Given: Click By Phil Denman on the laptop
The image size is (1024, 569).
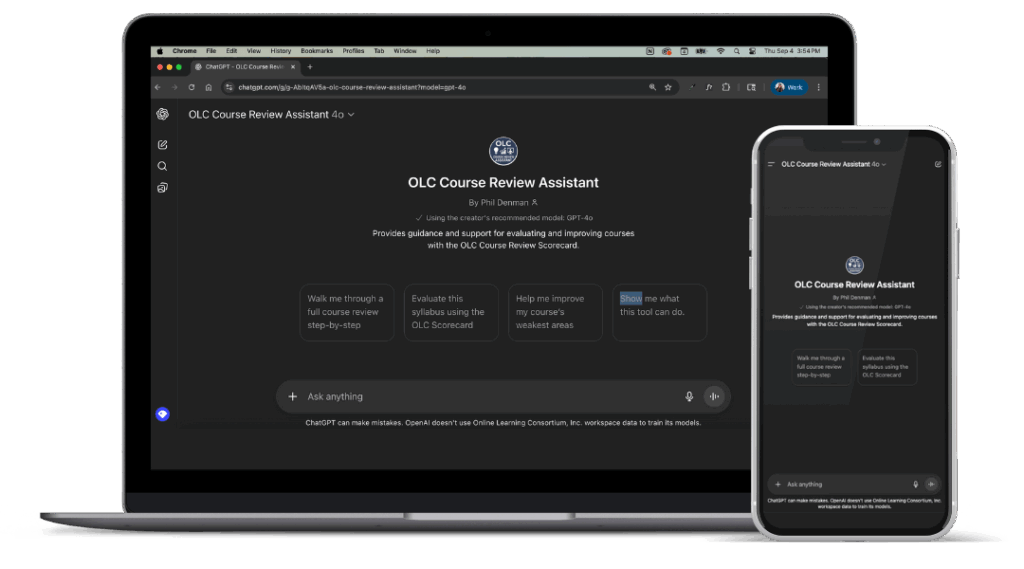Looking at the screenshot, I should click(503, 203).
